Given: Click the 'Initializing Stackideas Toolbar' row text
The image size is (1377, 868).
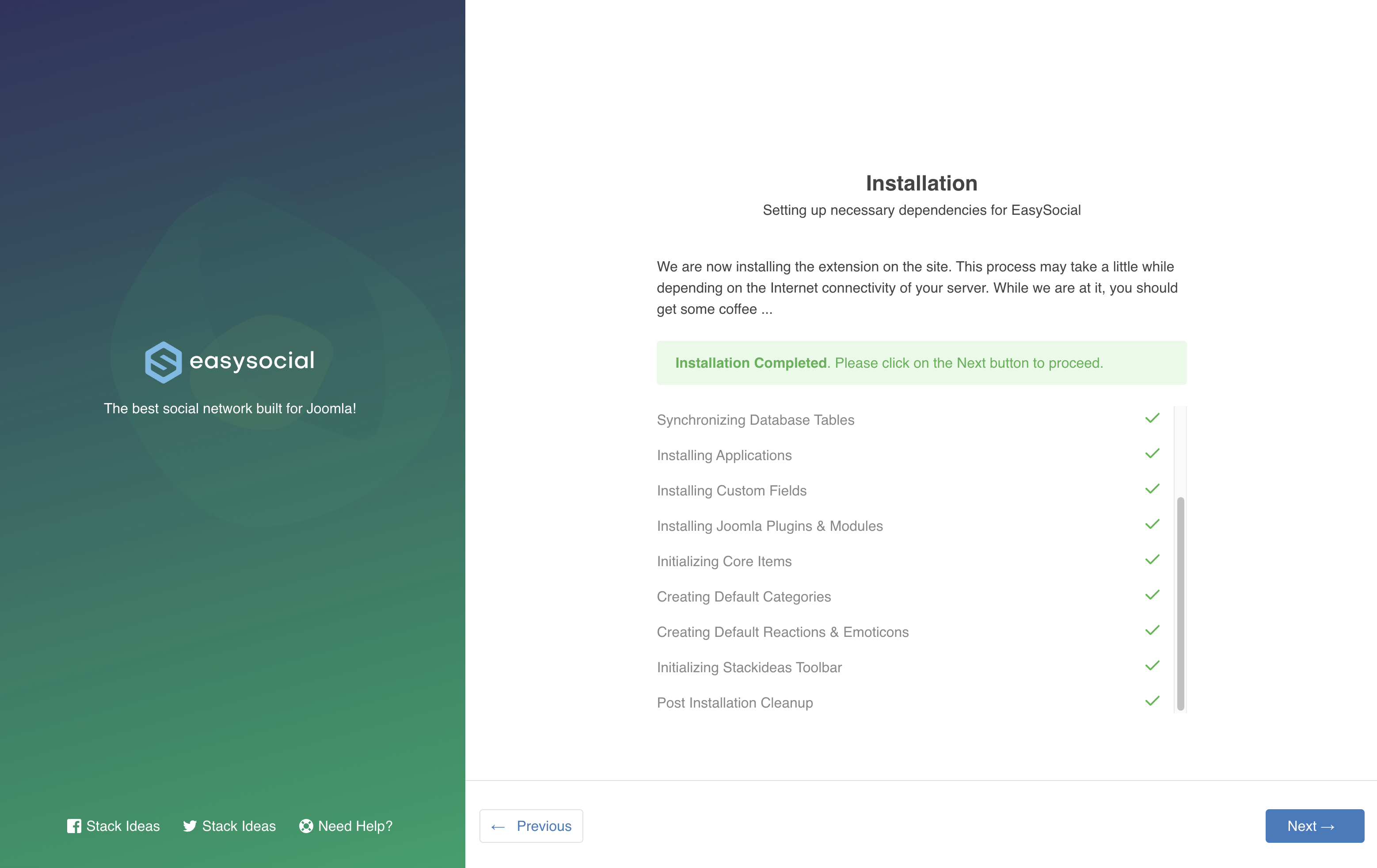Looking at the screenshot, I should [x=749, y=667].
